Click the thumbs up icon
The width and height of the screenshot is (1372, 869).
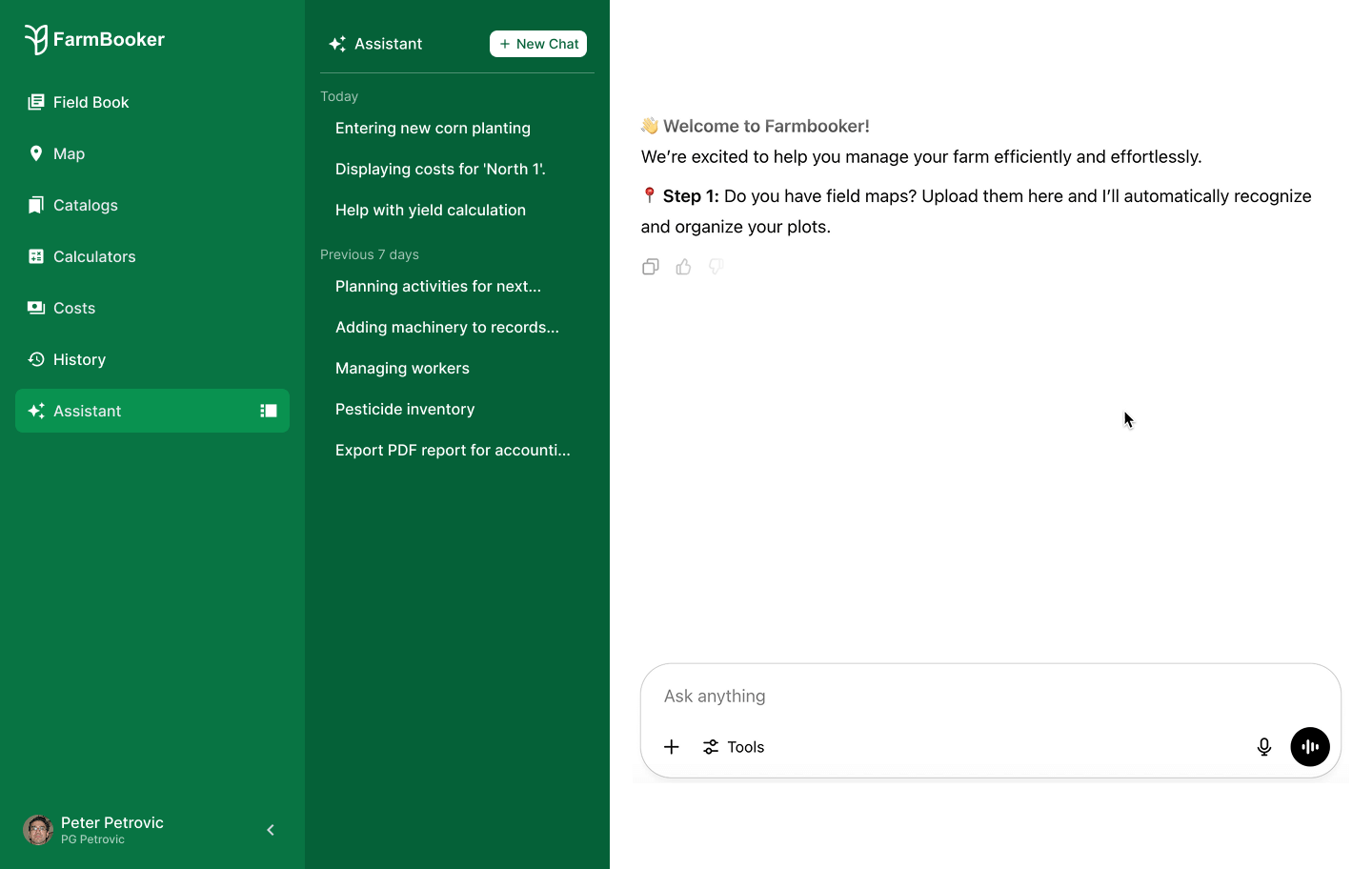683,267
